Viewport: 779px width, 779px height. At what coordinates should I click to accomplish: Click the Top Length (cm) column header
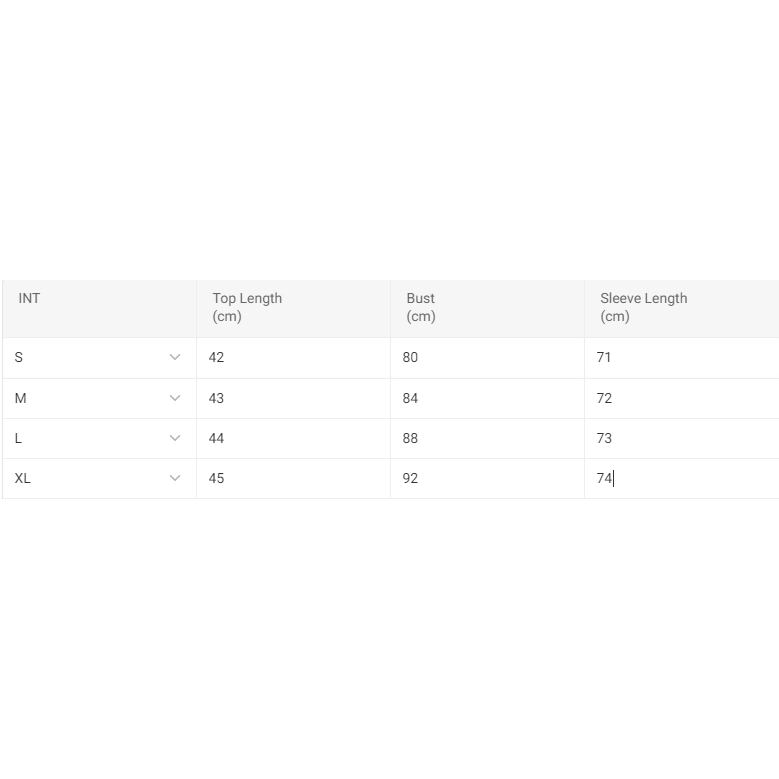247,307
